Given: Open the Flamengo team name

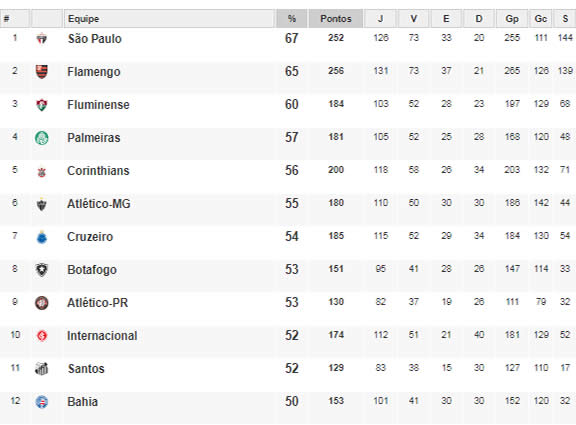Looking at the screenshot, I should (x=94, y=72).
